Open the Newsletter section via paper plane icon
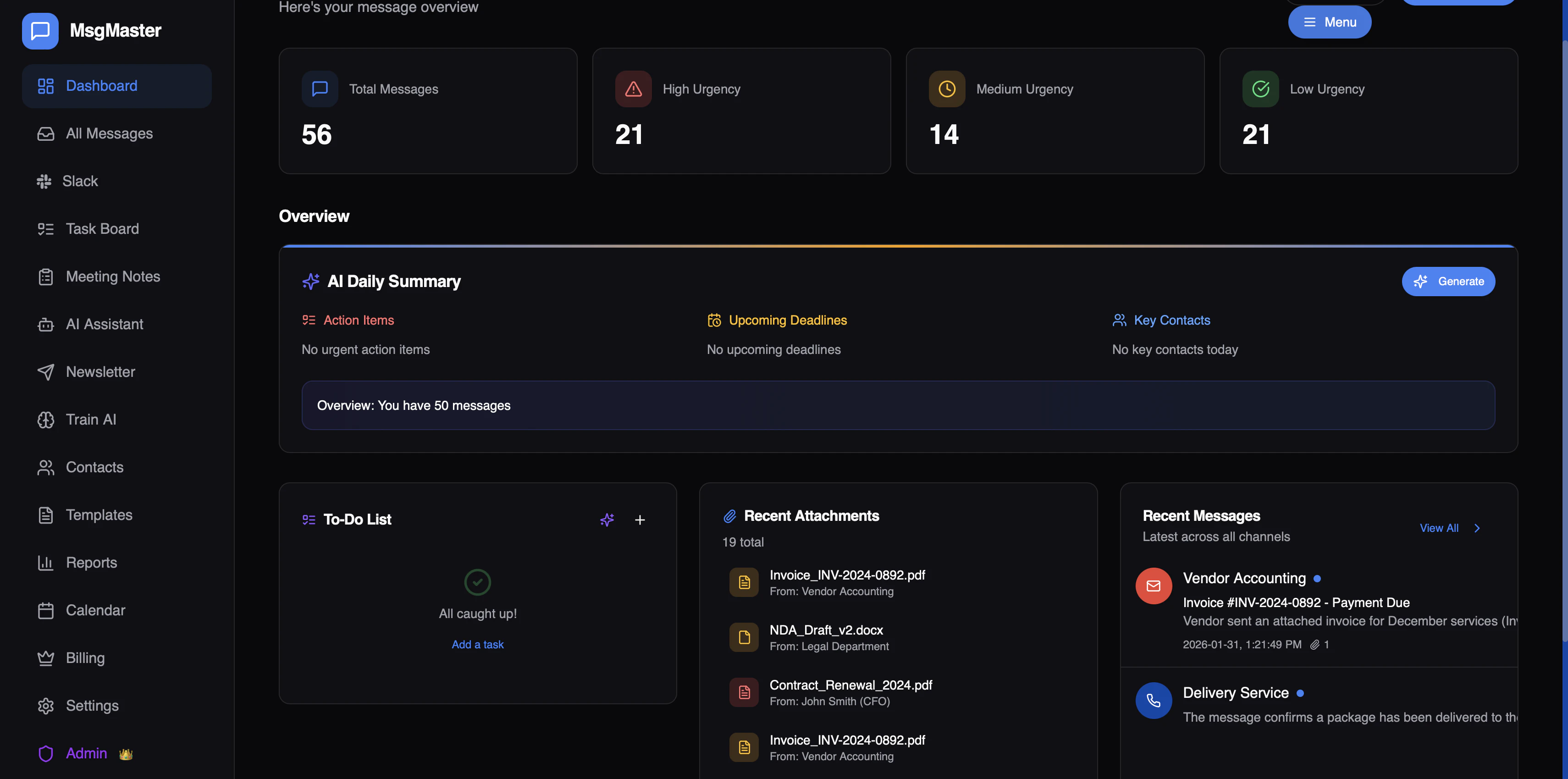Screen dimensions: 1568x779 [46, 372]
